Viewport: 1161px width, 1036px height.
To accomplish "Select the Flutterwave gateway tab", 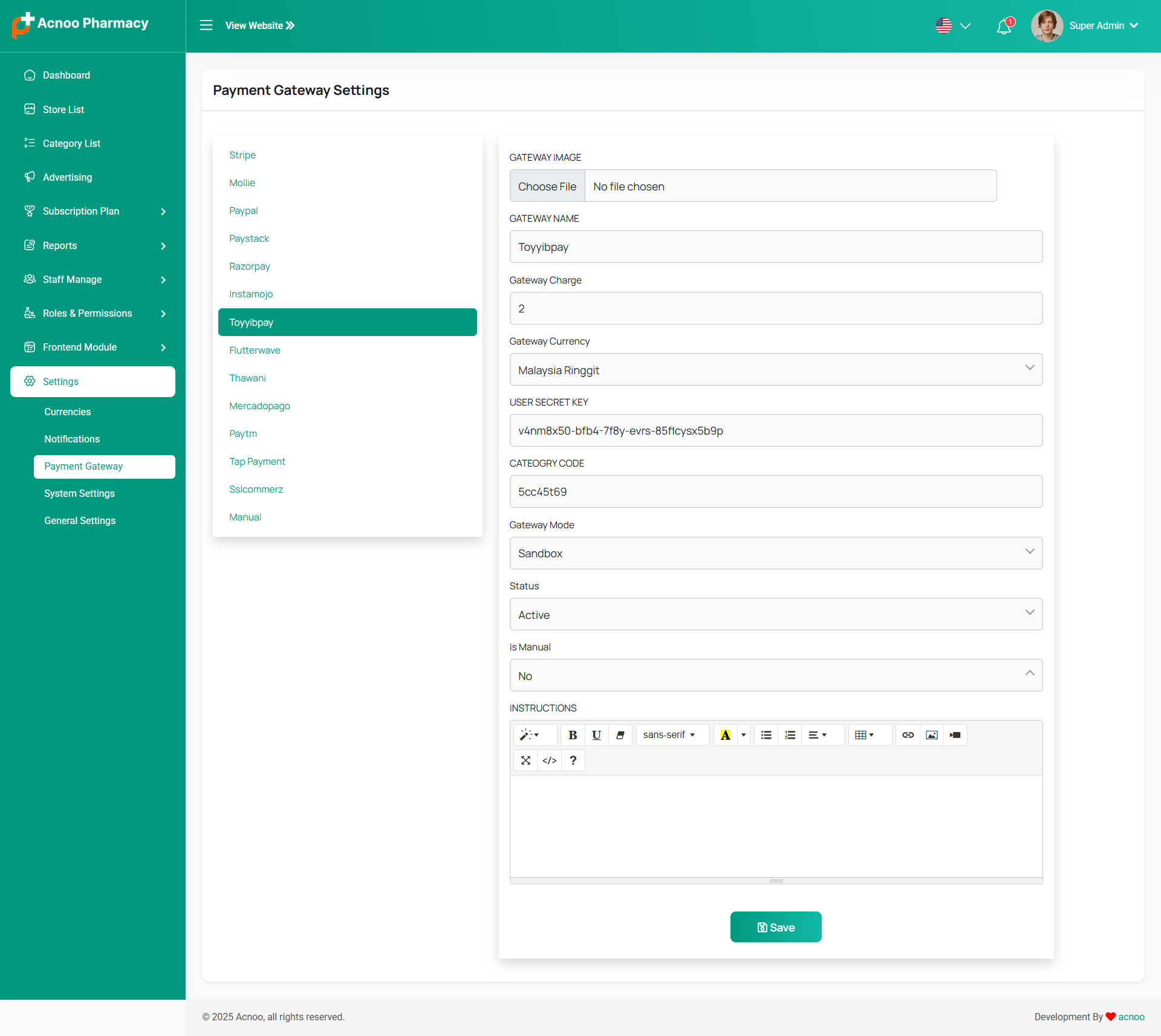I will [x=255, y=351].
